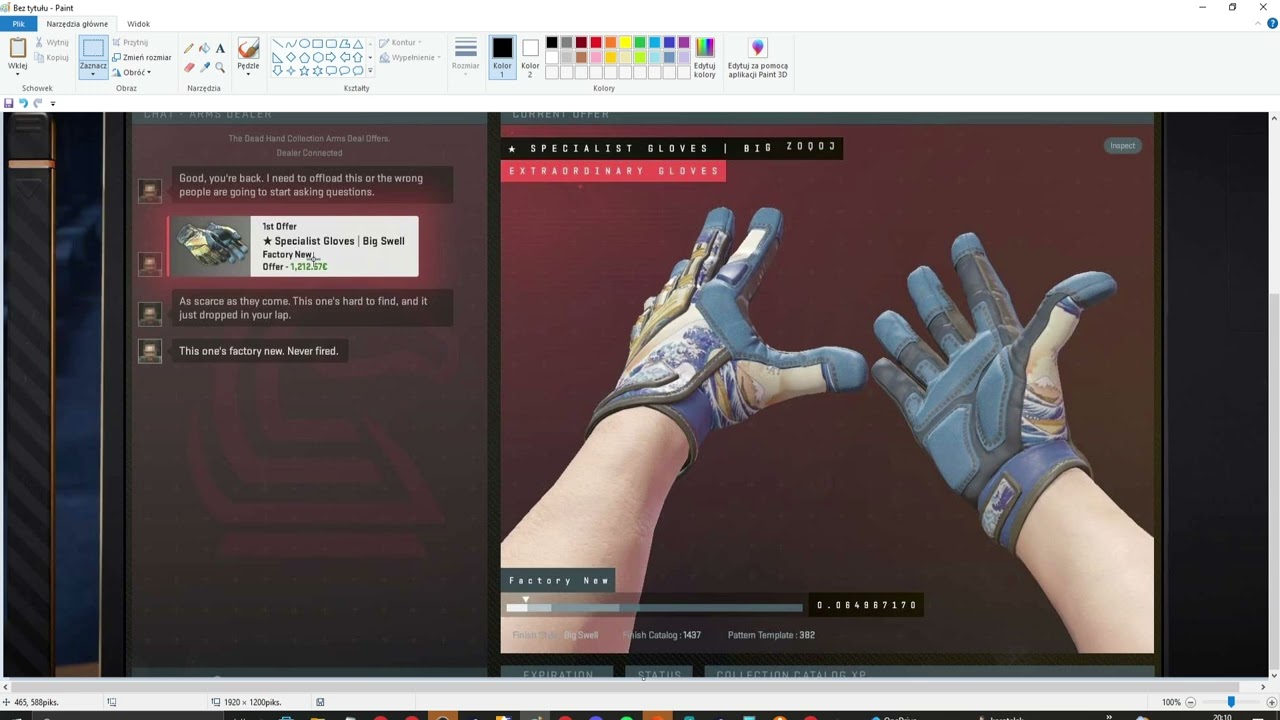Pick the black color swatch
Viewport: 1280px width, 720px height.
[551, 43]
